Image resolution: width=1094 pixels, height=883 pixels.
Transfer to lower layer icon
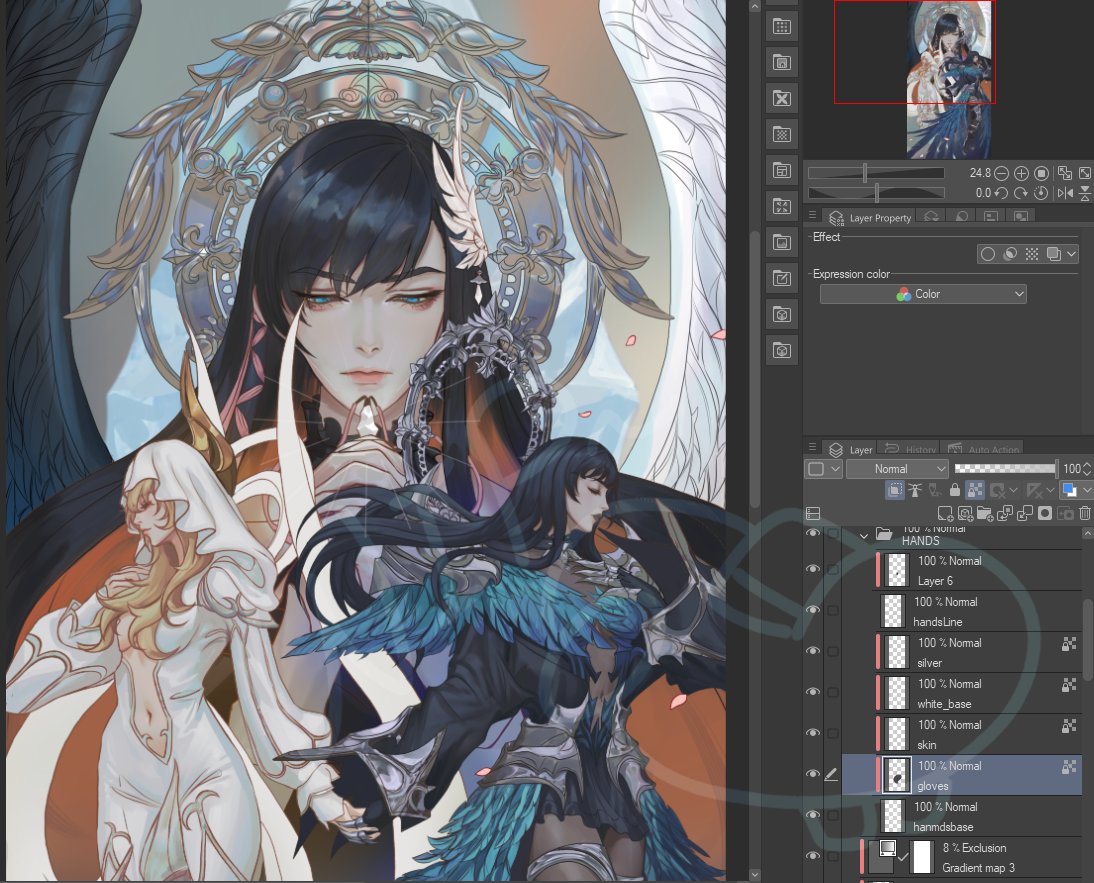click(x=1005, y=514)
